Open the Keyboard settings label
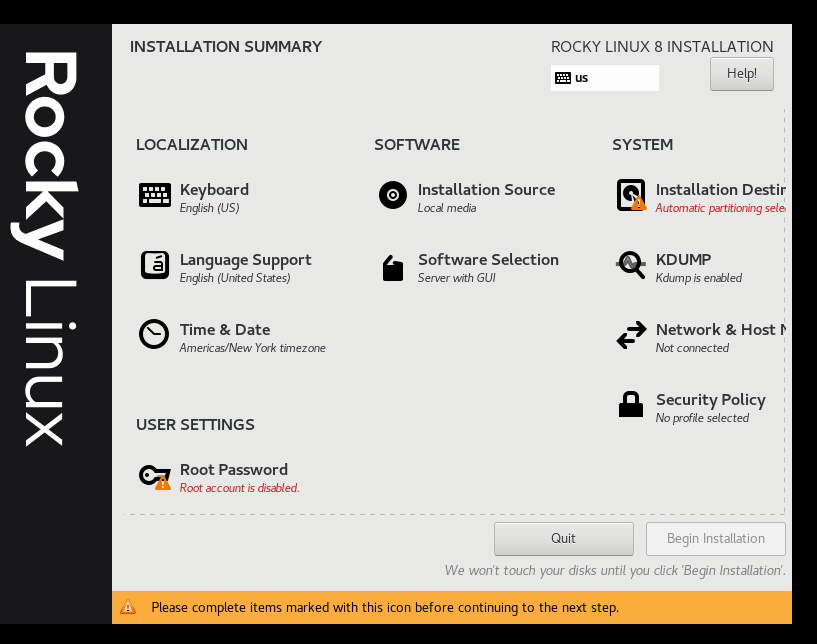The image size is (817, 644). [214, 190]
